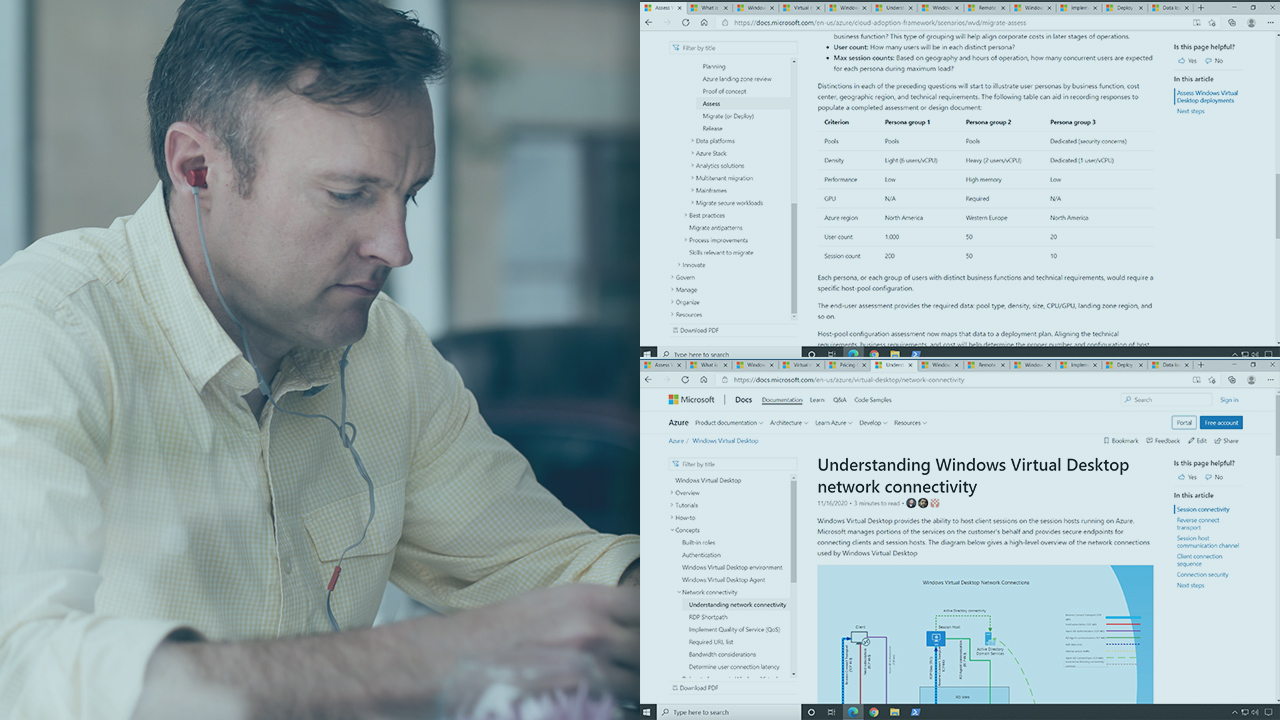Click the Bookmark icon on the article
Screen dimensions: 1280x720
[1106, 441]
